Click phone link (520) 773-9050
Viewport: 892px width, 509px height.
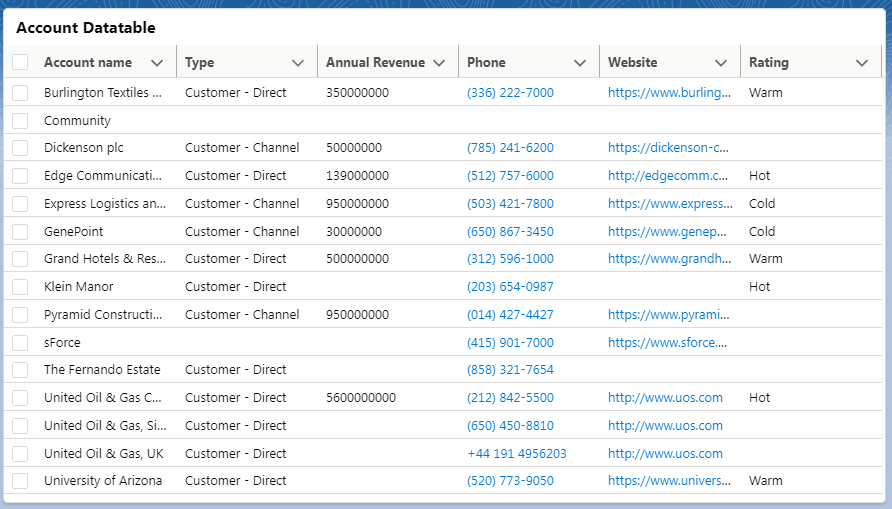click(510, 481)
